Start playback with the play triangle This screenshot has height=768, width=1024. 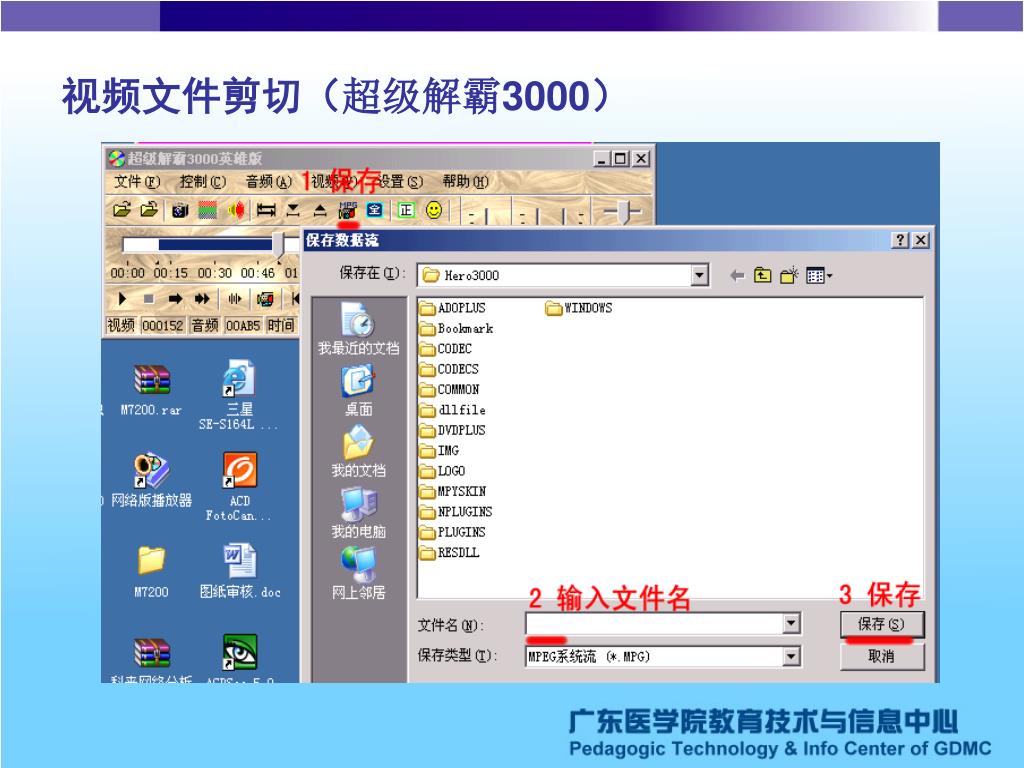122,299
